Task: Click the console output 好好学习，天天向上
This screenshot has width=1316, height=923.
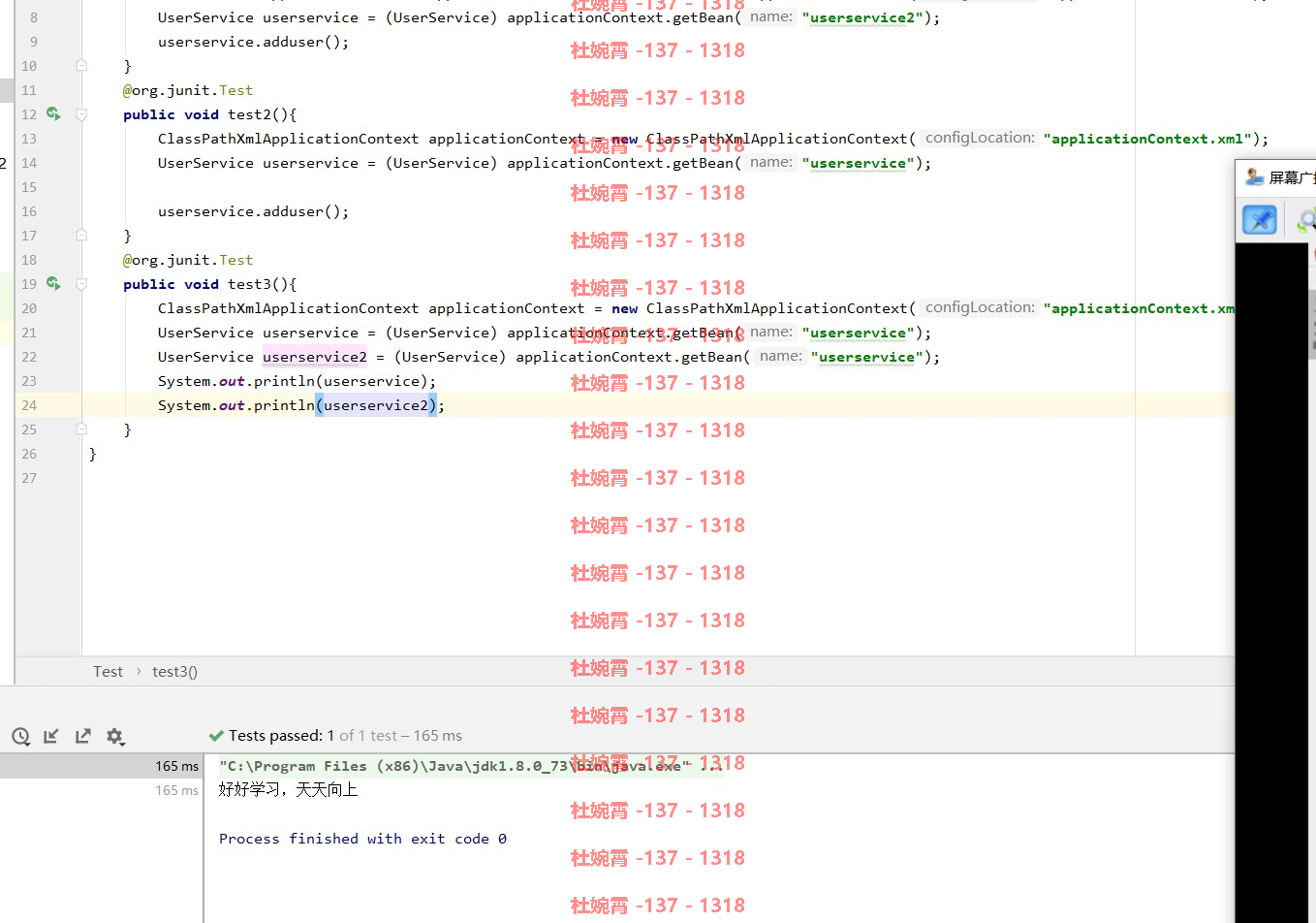Action: point(289,790)
